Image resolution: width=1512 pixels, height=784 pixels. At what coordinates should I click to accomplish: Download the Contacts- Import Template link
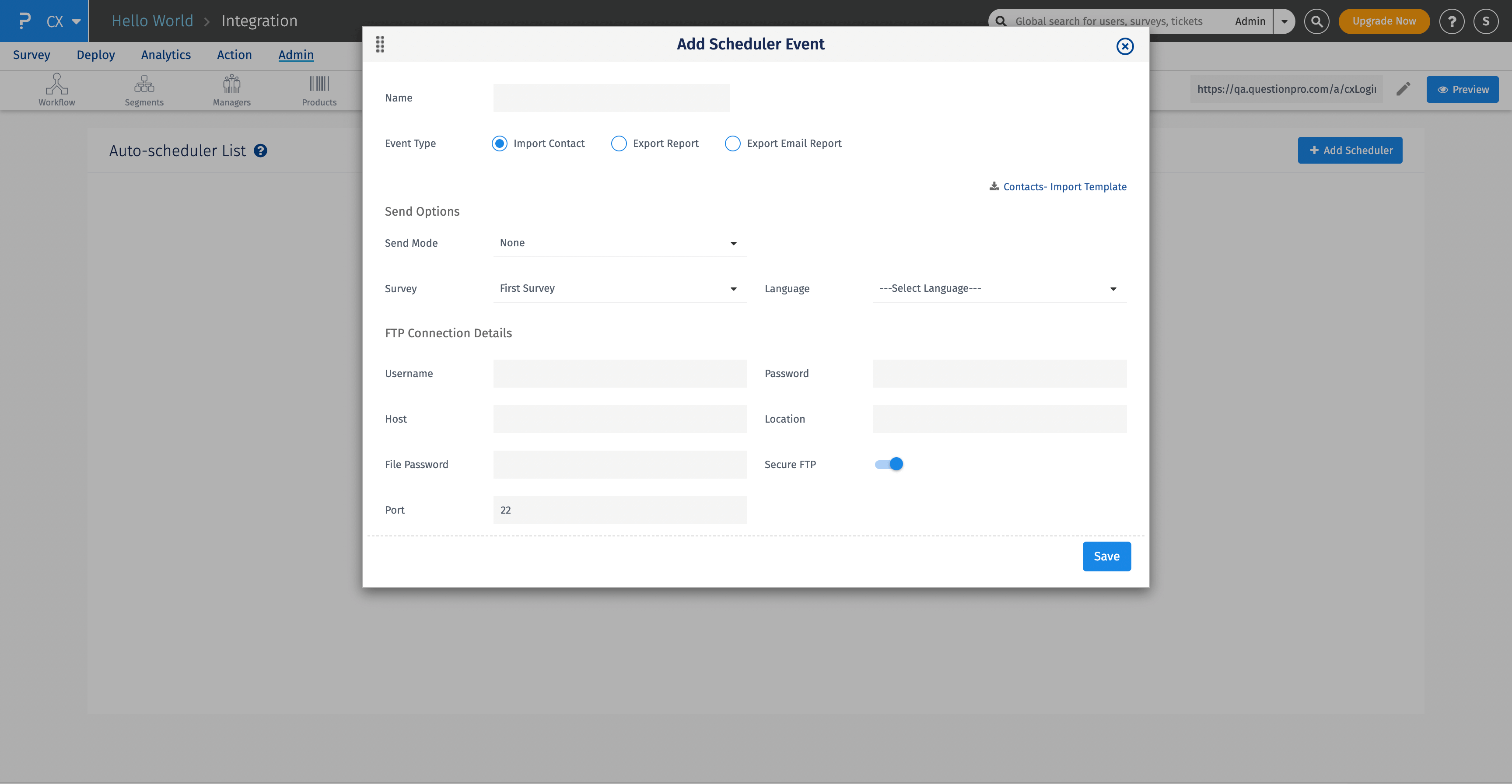[x=1064, y=187]
